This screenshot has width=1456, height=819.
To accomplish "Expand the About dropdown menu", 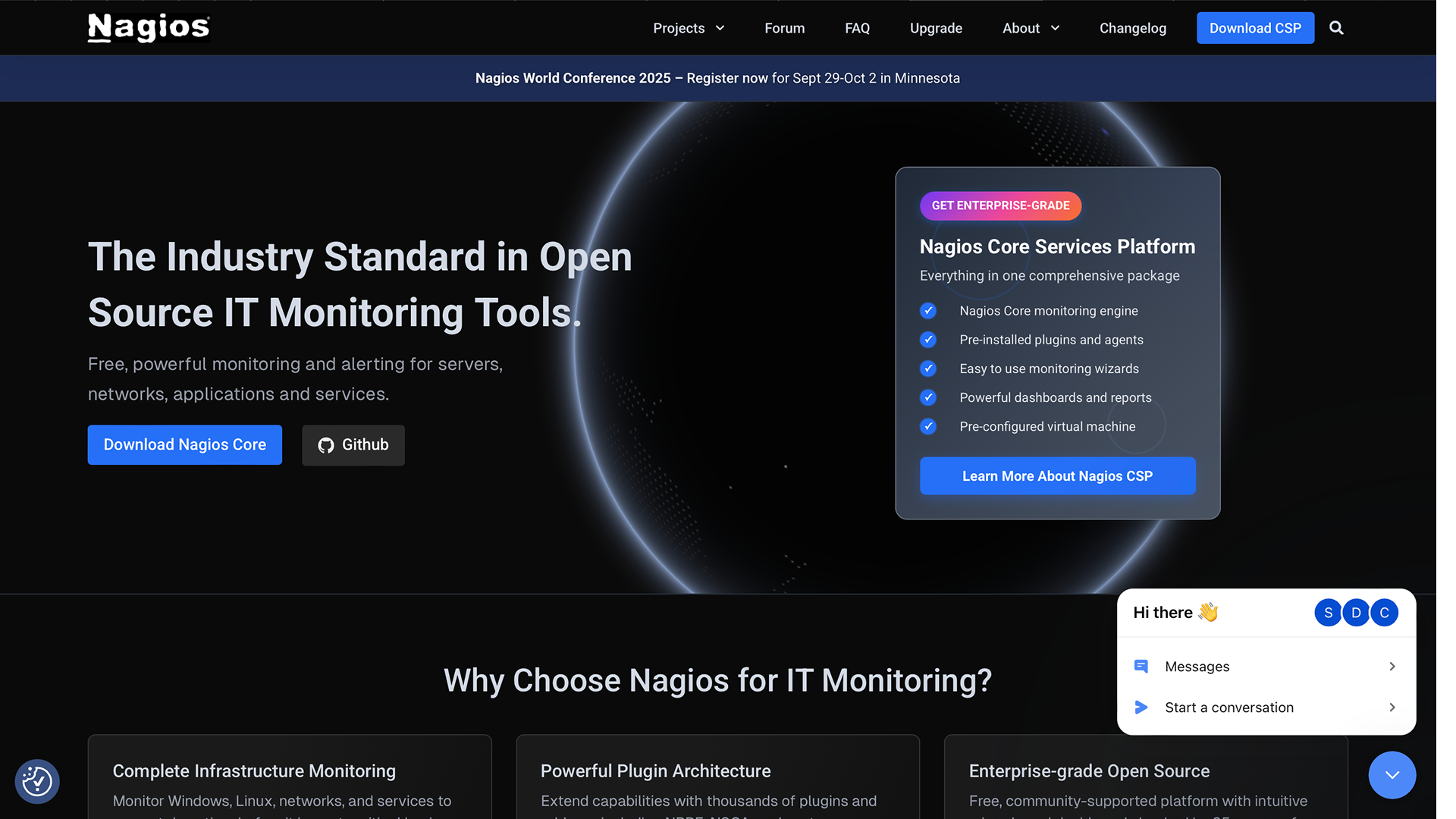I will pyautogui.click(x=1031, y=28).
